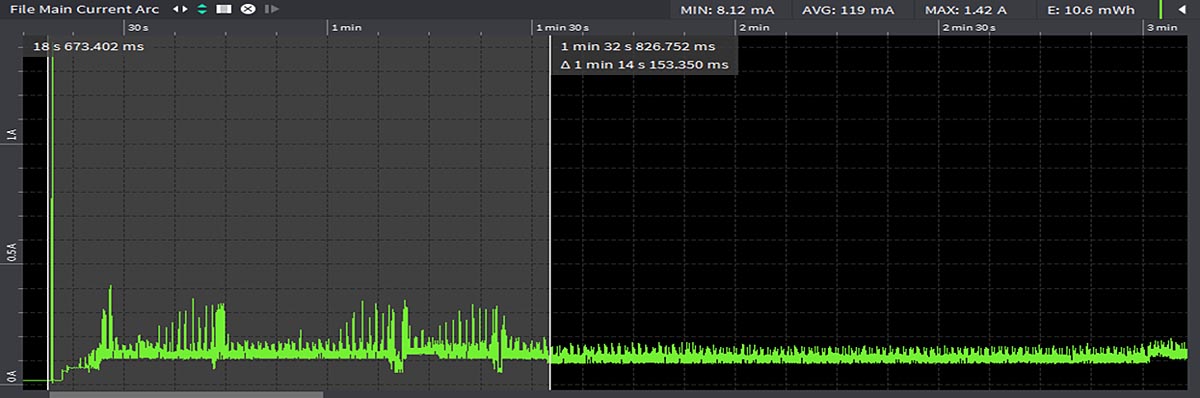Click the 1 min tick on time ruler
This screenshot has height=398, width=1200.
tap(345, 27)
